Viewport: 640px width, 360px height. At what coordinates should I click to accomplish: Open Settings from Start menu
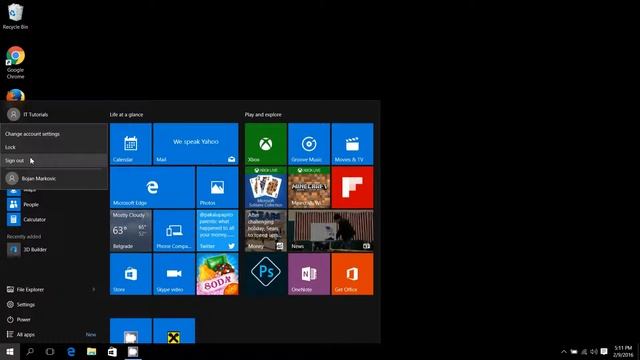[x=21, y=304]
